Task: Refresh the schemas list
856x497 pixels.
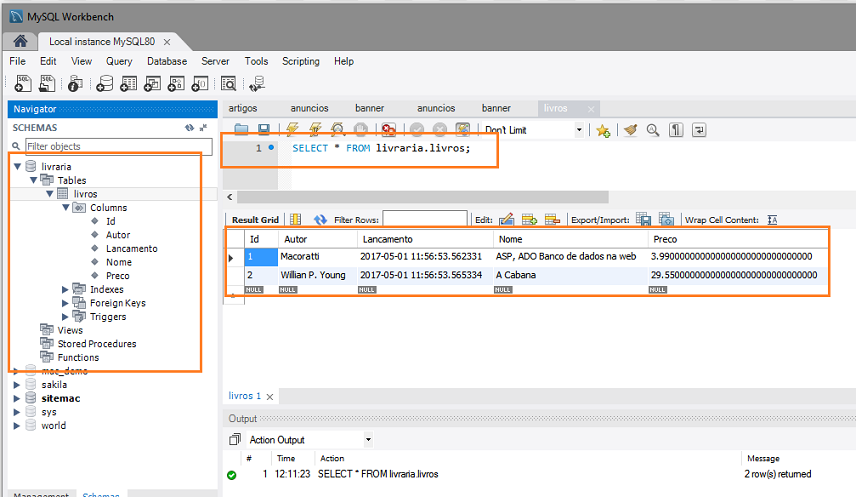Action: click(189, 128)
